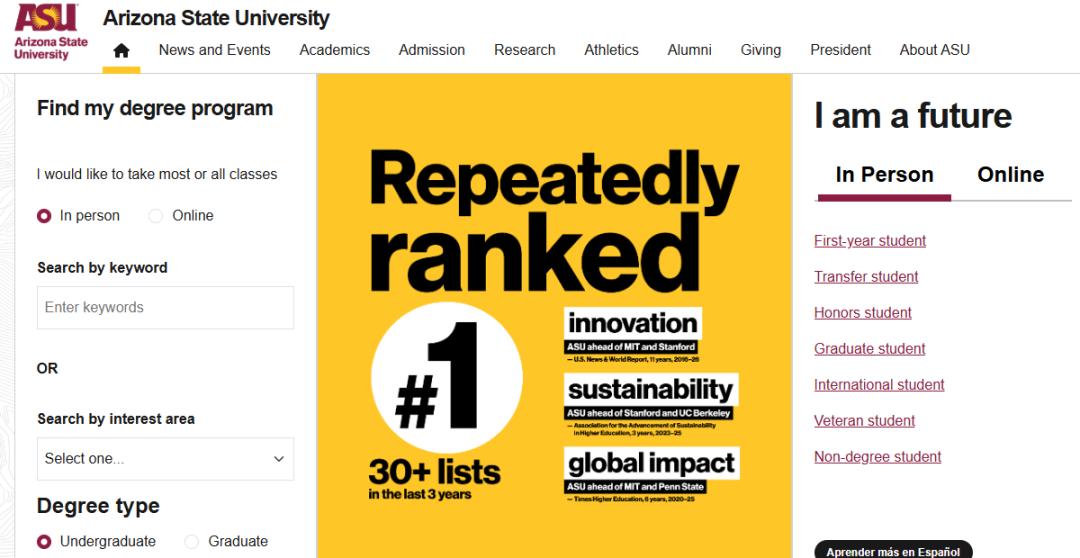Open the International student link
This screenshot has height=558, width=1080.
879,385
